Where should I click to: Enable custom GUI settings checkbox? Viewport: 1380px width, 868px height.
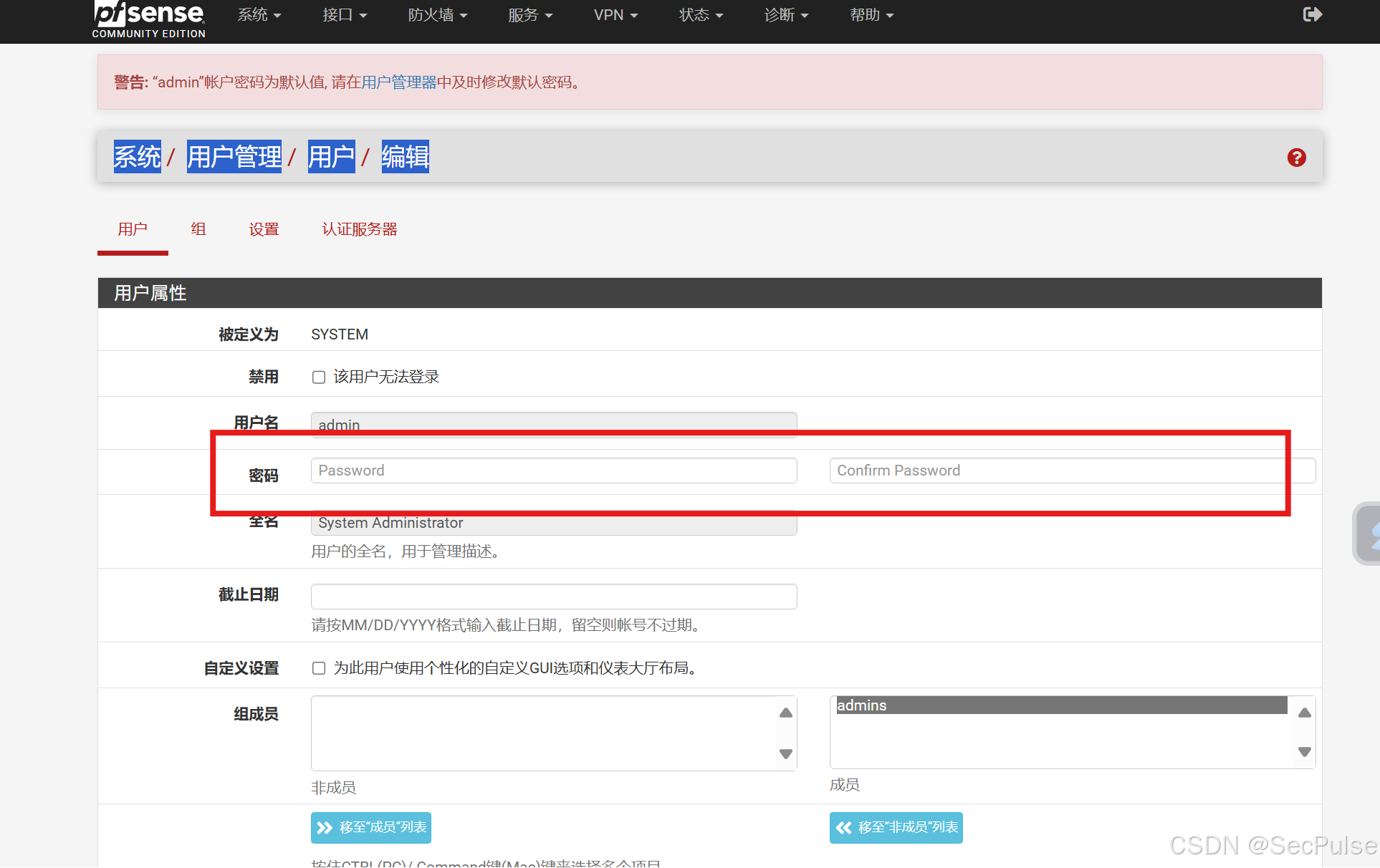(319, 668)
